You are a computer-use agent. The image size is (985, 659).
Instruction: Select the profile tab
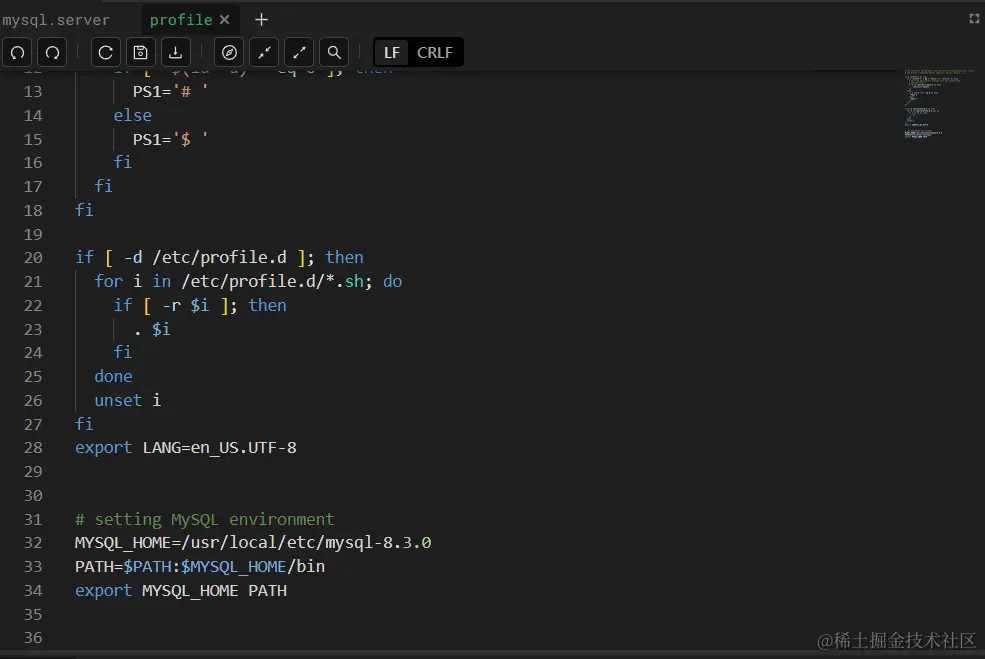[x=181, y=20]
